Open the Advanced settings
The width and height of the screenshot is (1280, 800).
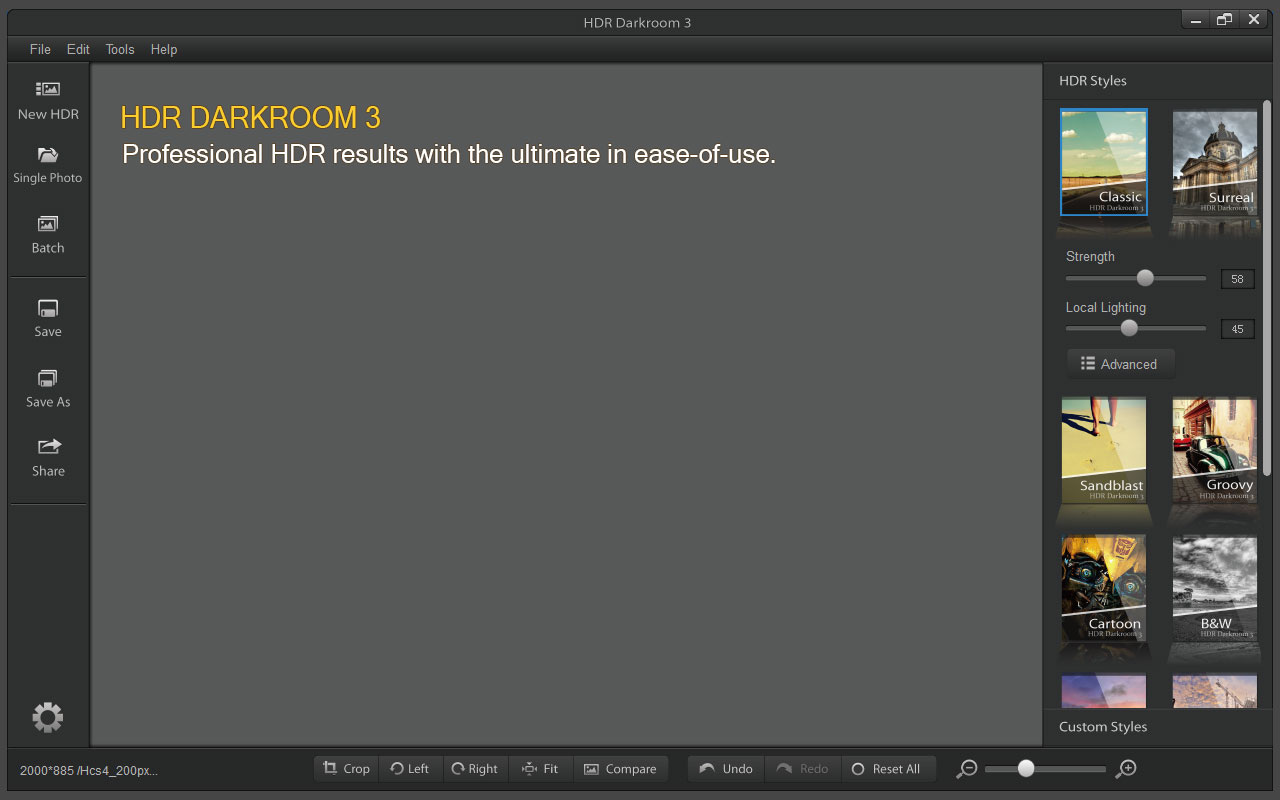click(x=1120, y=364)
